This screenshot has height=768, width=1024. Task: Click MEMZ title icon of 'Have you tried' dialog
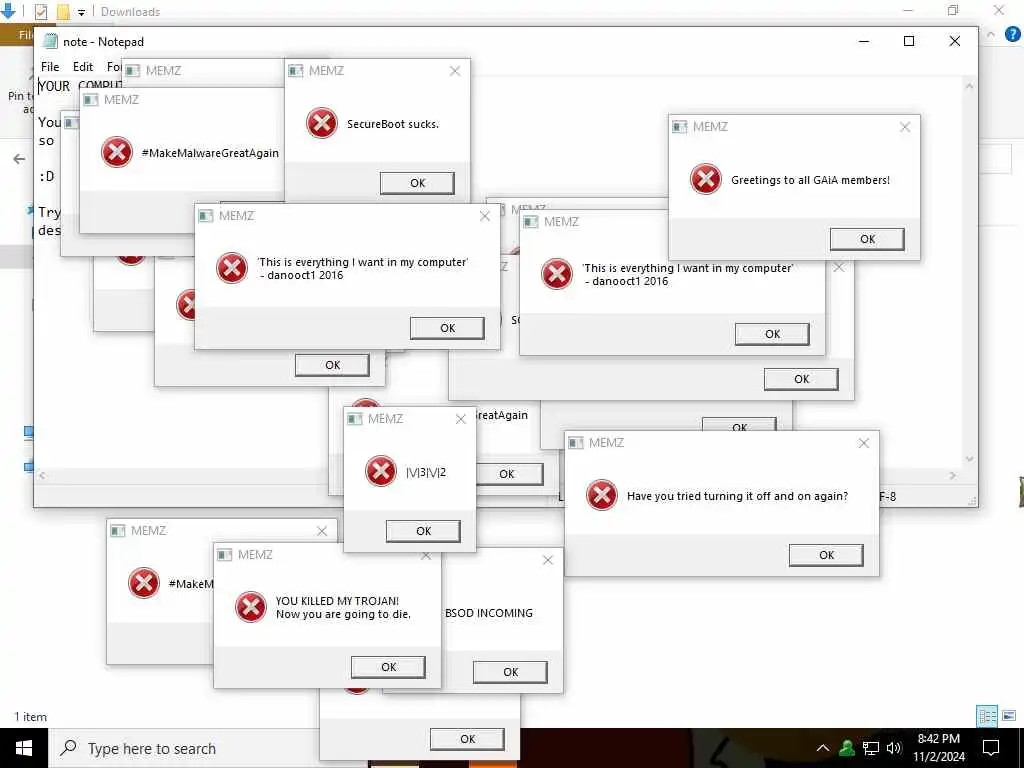tap(575, 443)
